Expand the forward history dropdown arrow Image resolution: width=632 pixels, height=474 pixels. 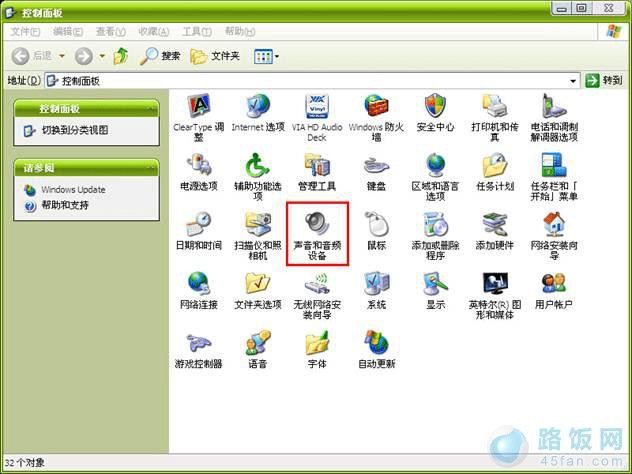click(102, 56)
